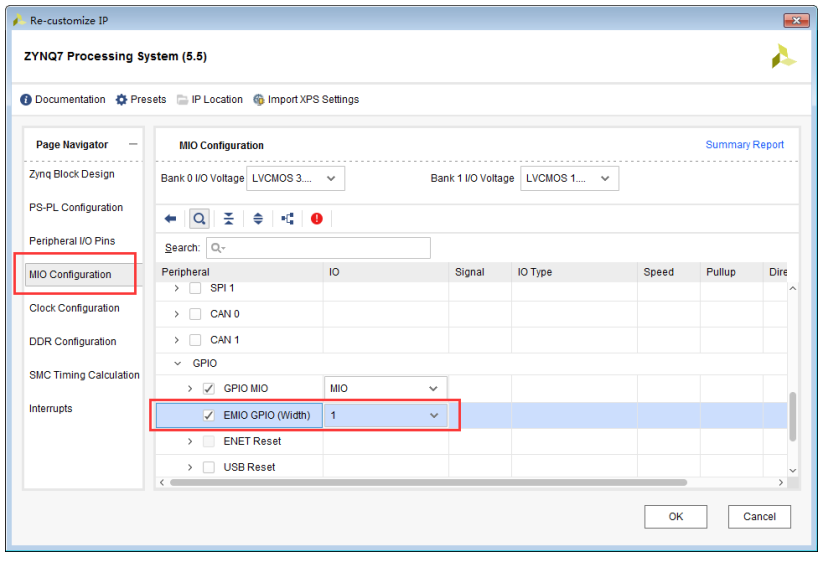Screen dimensions: 828x562
Task: Enable the CAN 1 checkbox
Action: tap(195, 340)
